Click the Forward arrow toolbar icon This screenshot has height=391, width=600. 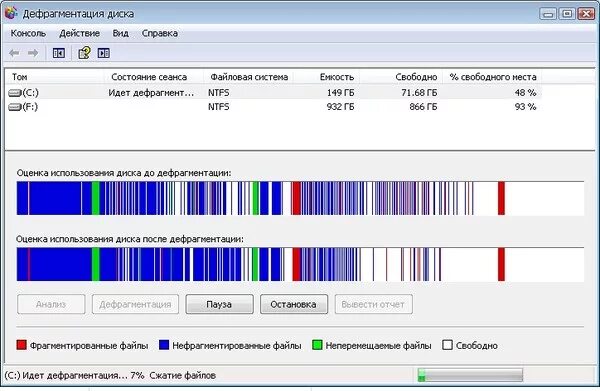(33, 53)
